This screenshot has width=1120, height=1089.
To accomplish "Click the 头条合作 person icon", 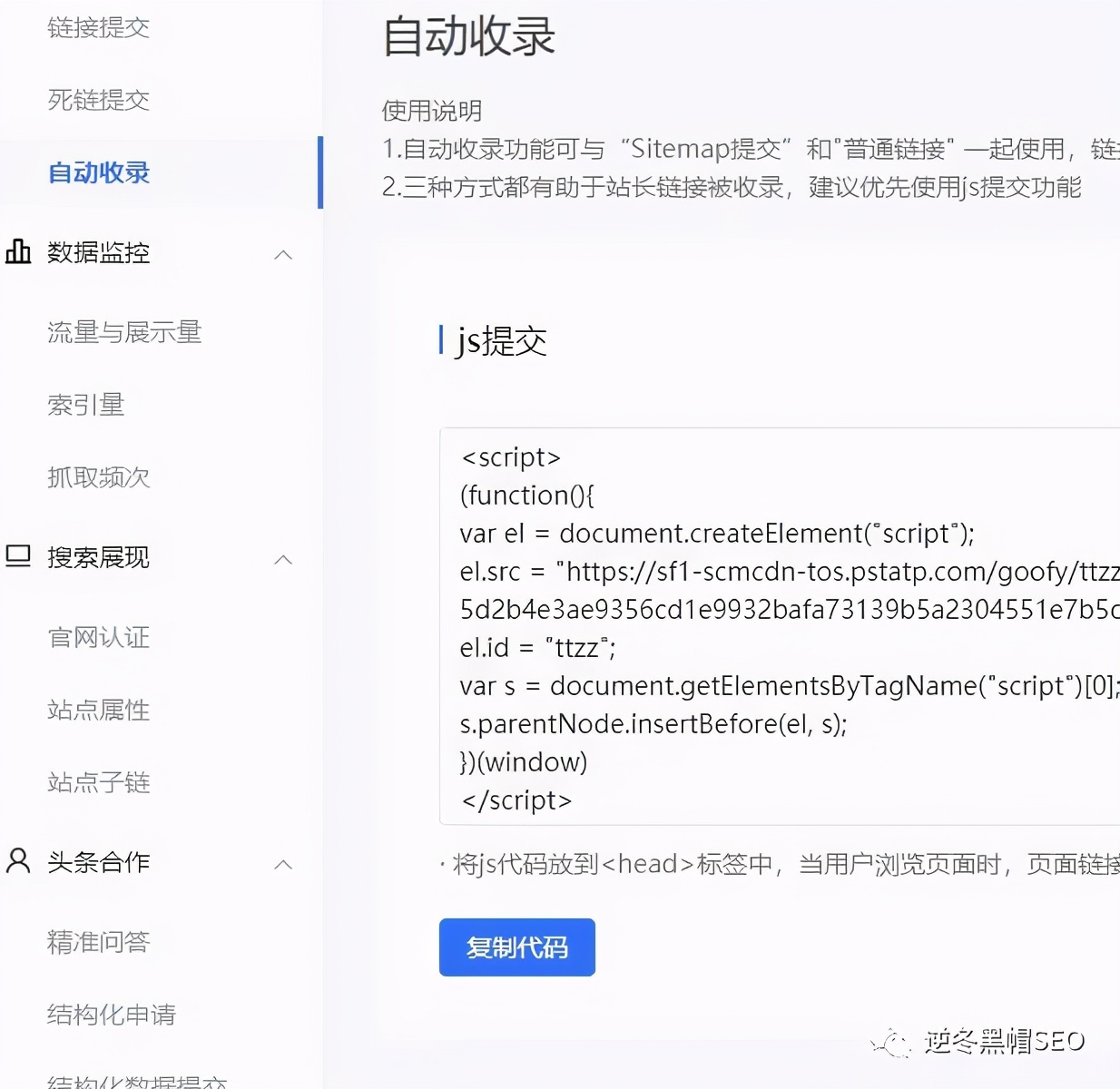I will [x=18, y=861].
